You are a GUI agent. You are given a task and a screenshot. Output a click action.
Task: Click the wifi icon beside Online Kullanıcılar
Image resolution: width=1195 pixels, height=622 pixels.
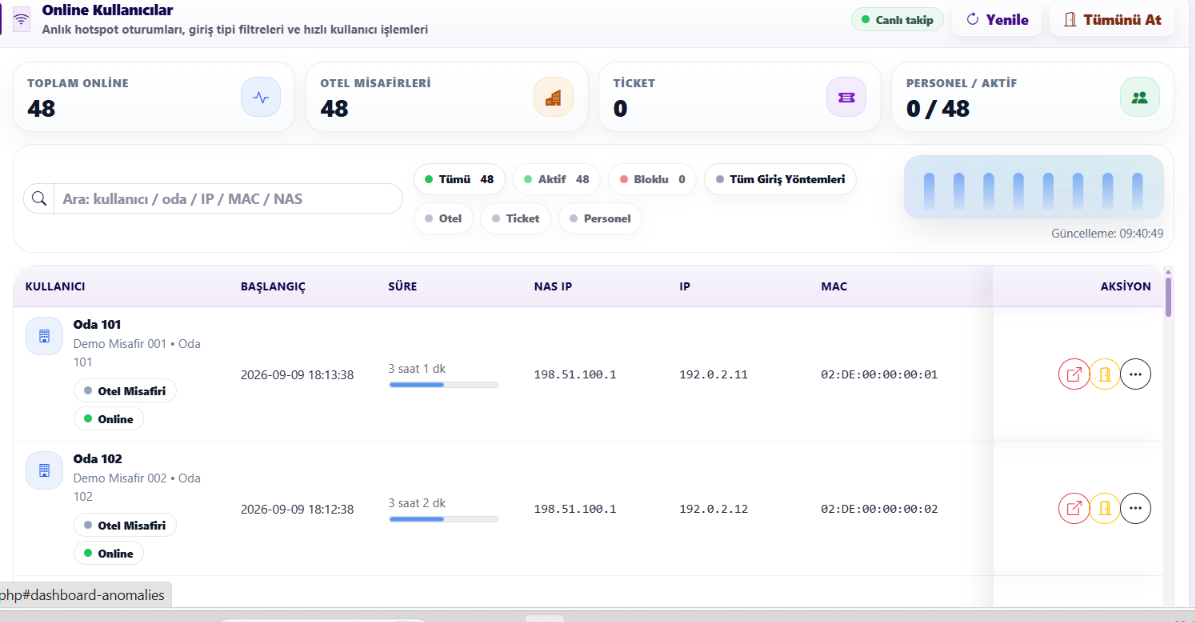tap(21, 20)
